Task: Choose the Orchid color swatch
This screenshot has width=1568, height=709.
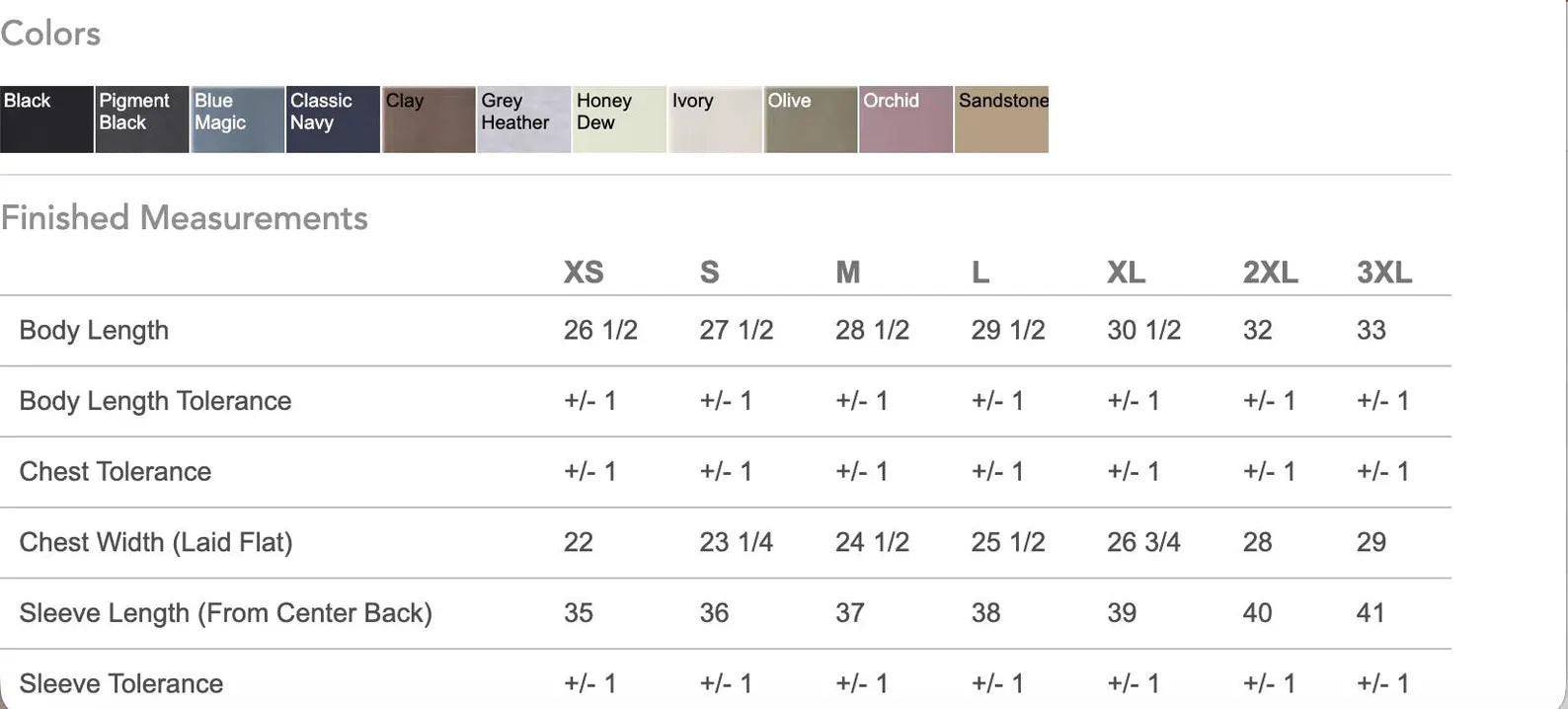Action: click(x=905, y=119)
